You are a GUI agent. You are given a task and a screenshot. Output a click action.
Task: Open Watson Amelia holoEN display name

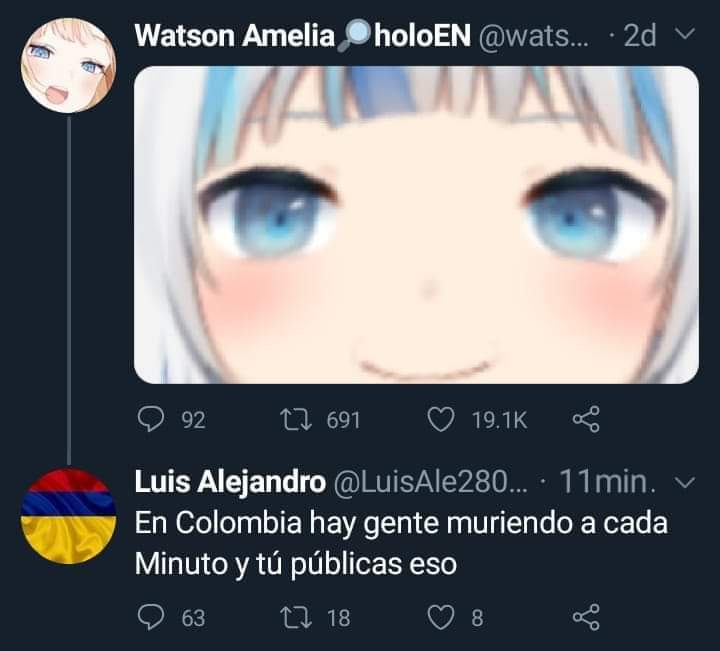pyautogui.click(x=303, y=35)
